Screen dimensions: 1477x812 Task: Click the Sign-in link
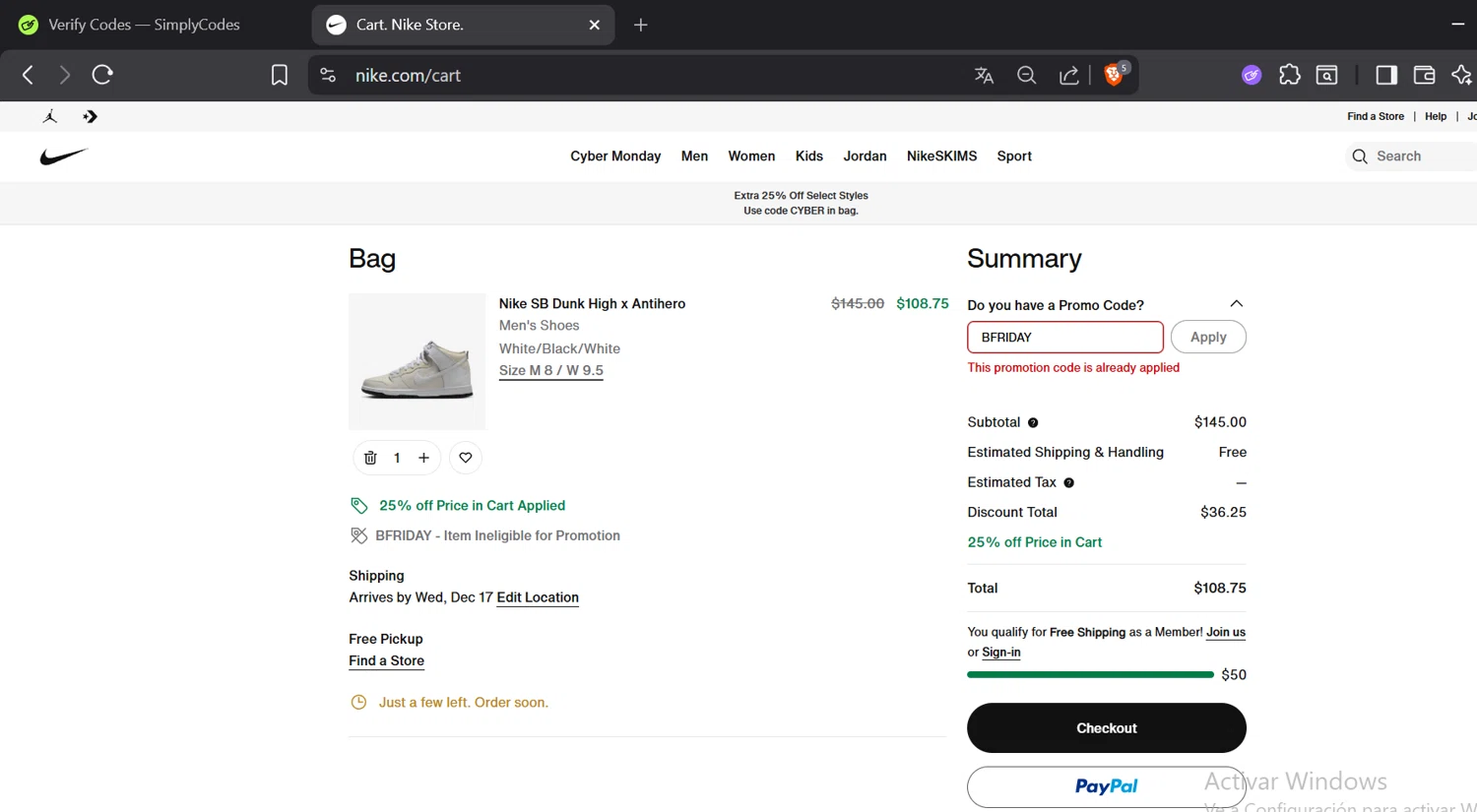pos(1000,653)
